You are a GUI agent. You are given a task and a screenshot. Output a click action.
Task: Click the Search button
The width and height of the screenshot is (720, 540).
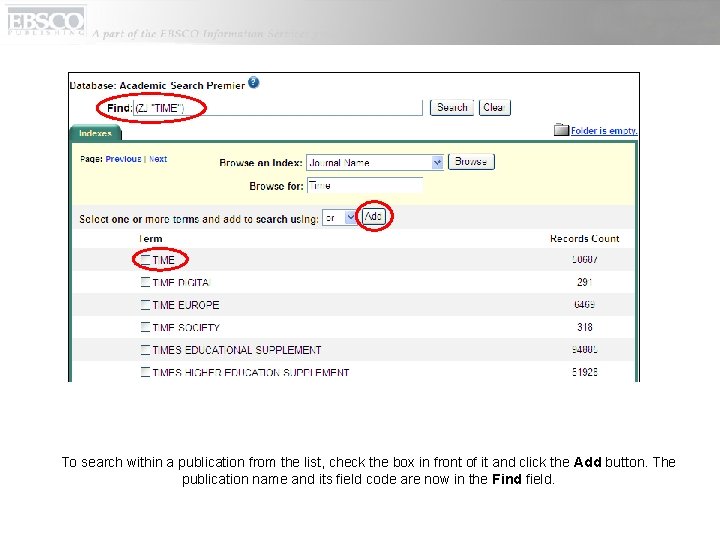[x=452, y=107]
